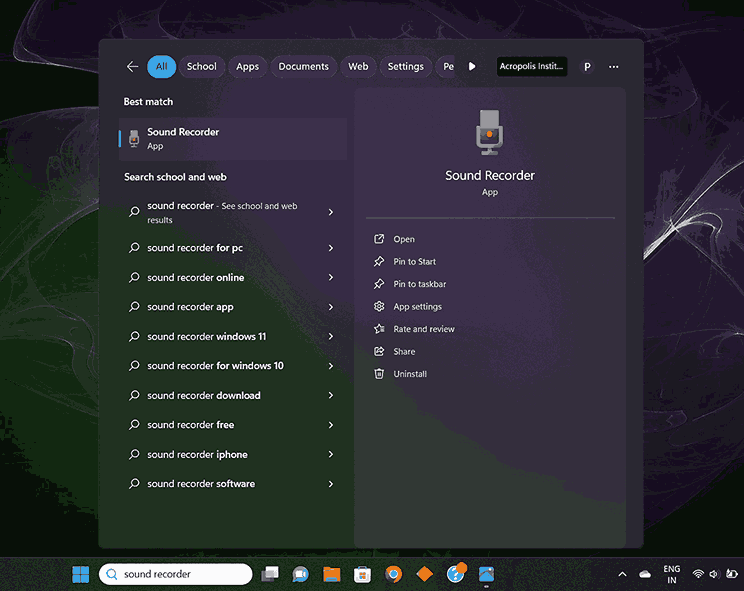Image resolution: width=744 pixels, height=591 pixels.
Task: Open the P profile avatar
Action: click(587, 67)
